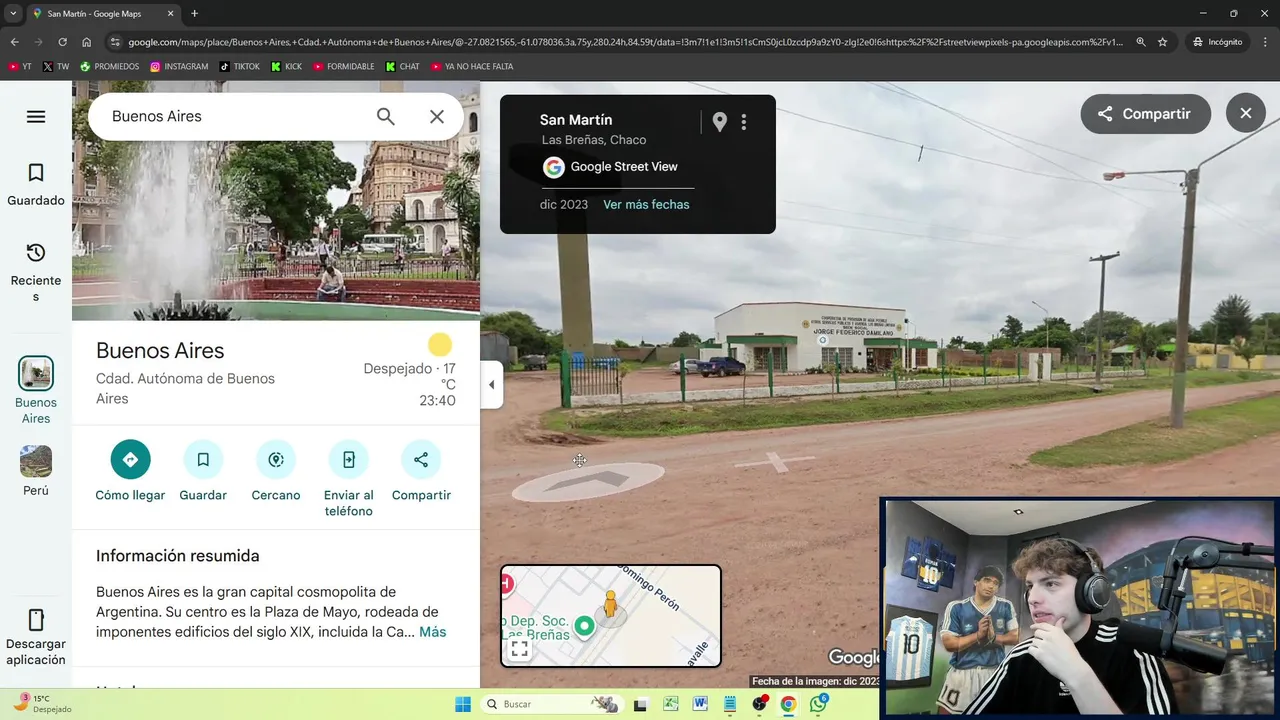
Task: Open the Windows Start menu
Action: (x=463, y=704)
